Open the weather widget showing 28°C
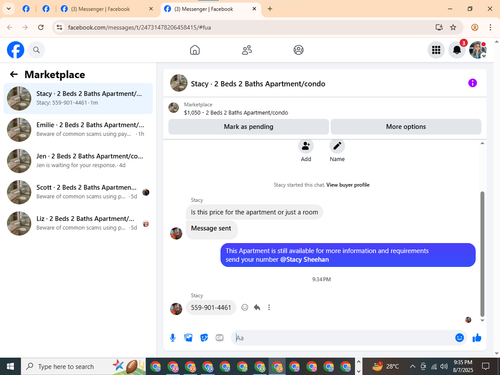Screen dimensions: 500x375 385,367
